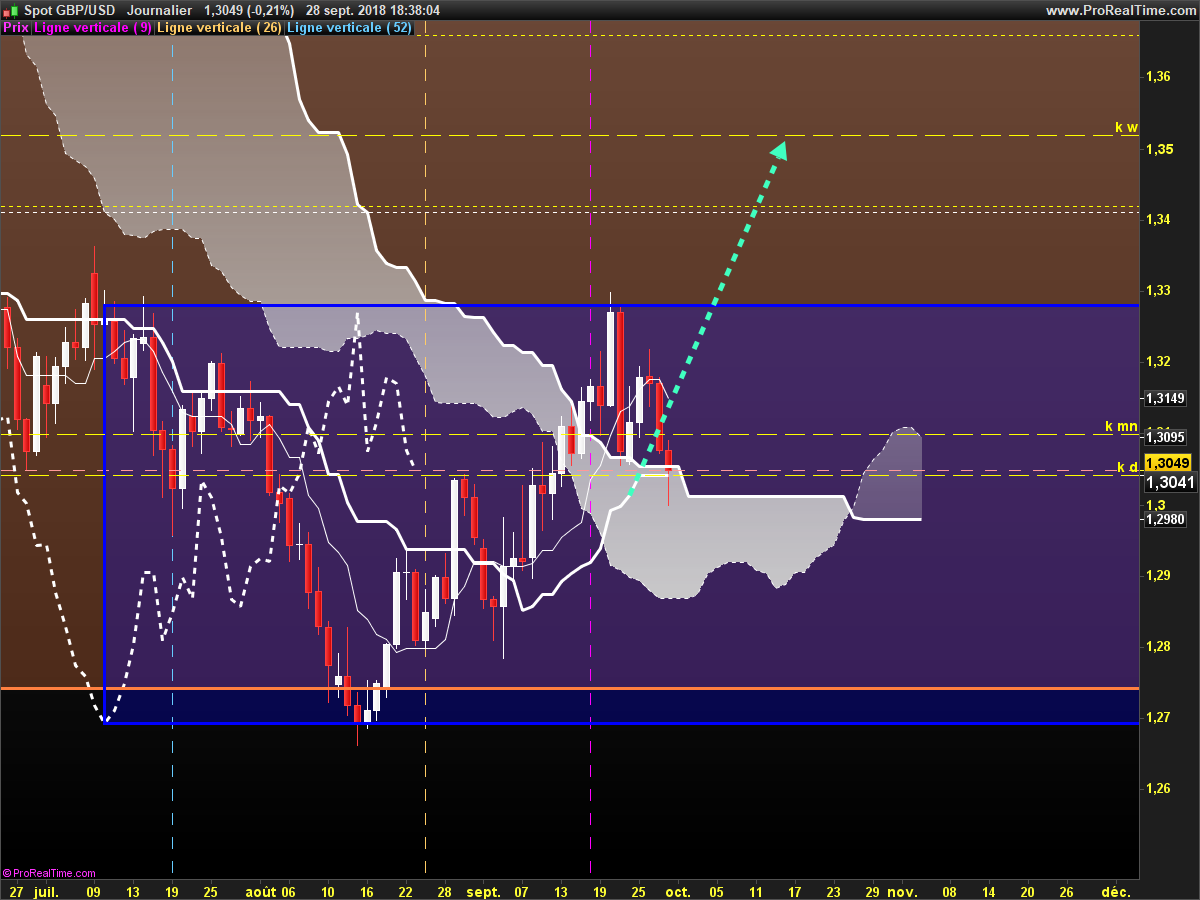Click the Prix indicator label
This screenshot has height=900, width=1200.
click(x=15, y=28)
